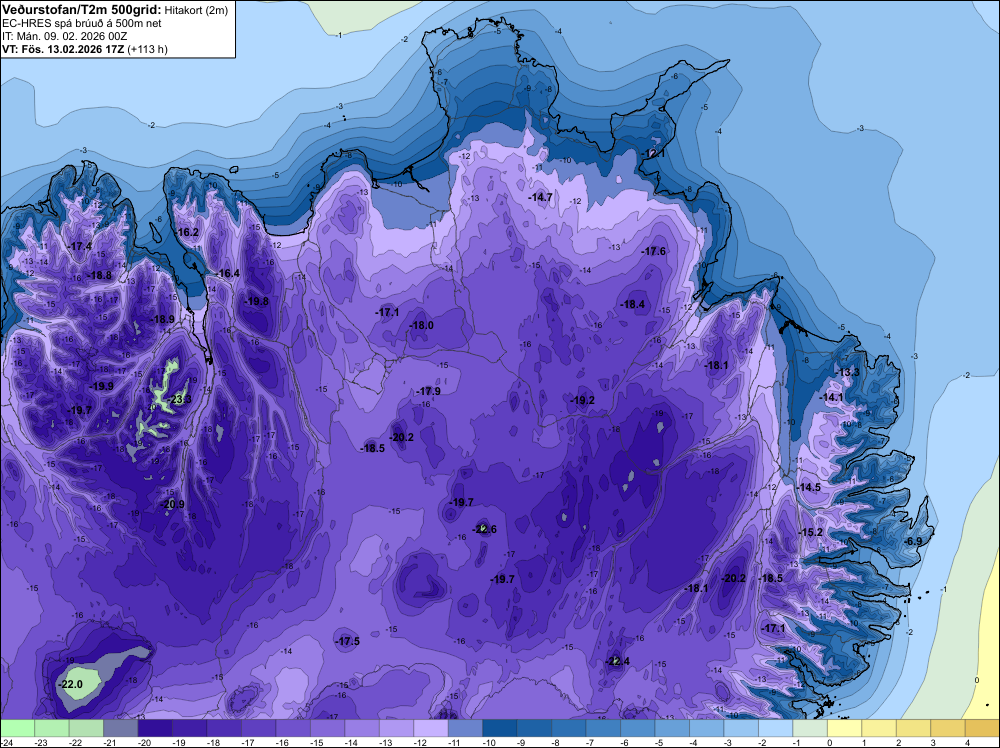Image resolution: width=1000 pixels, height=748 pixels.
Task: Click the -14.7 temperature label
Action: click(541, 198)
